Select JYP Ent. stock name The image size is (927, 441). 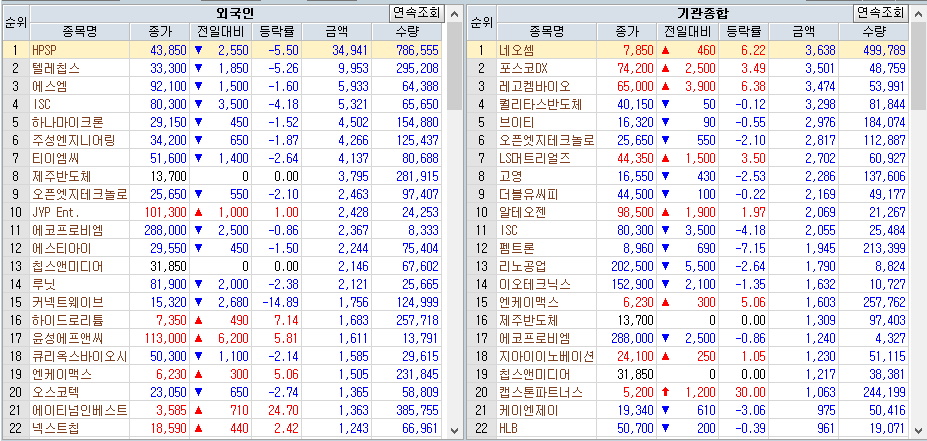pos(56,212)
